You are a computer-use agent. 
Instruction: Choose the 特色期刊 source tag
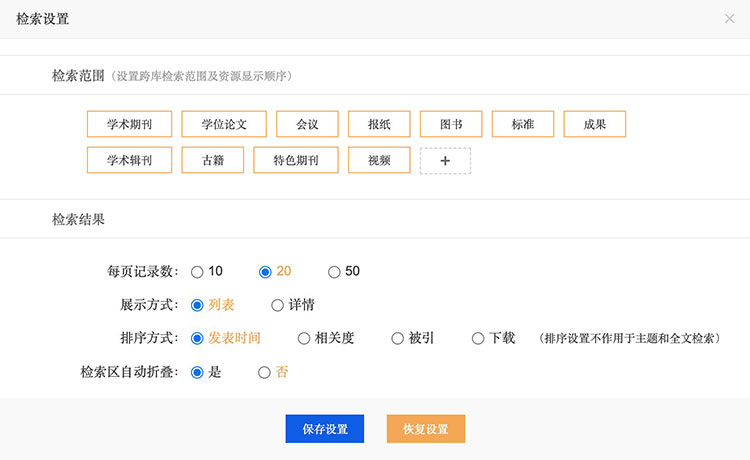click(296, 161)
